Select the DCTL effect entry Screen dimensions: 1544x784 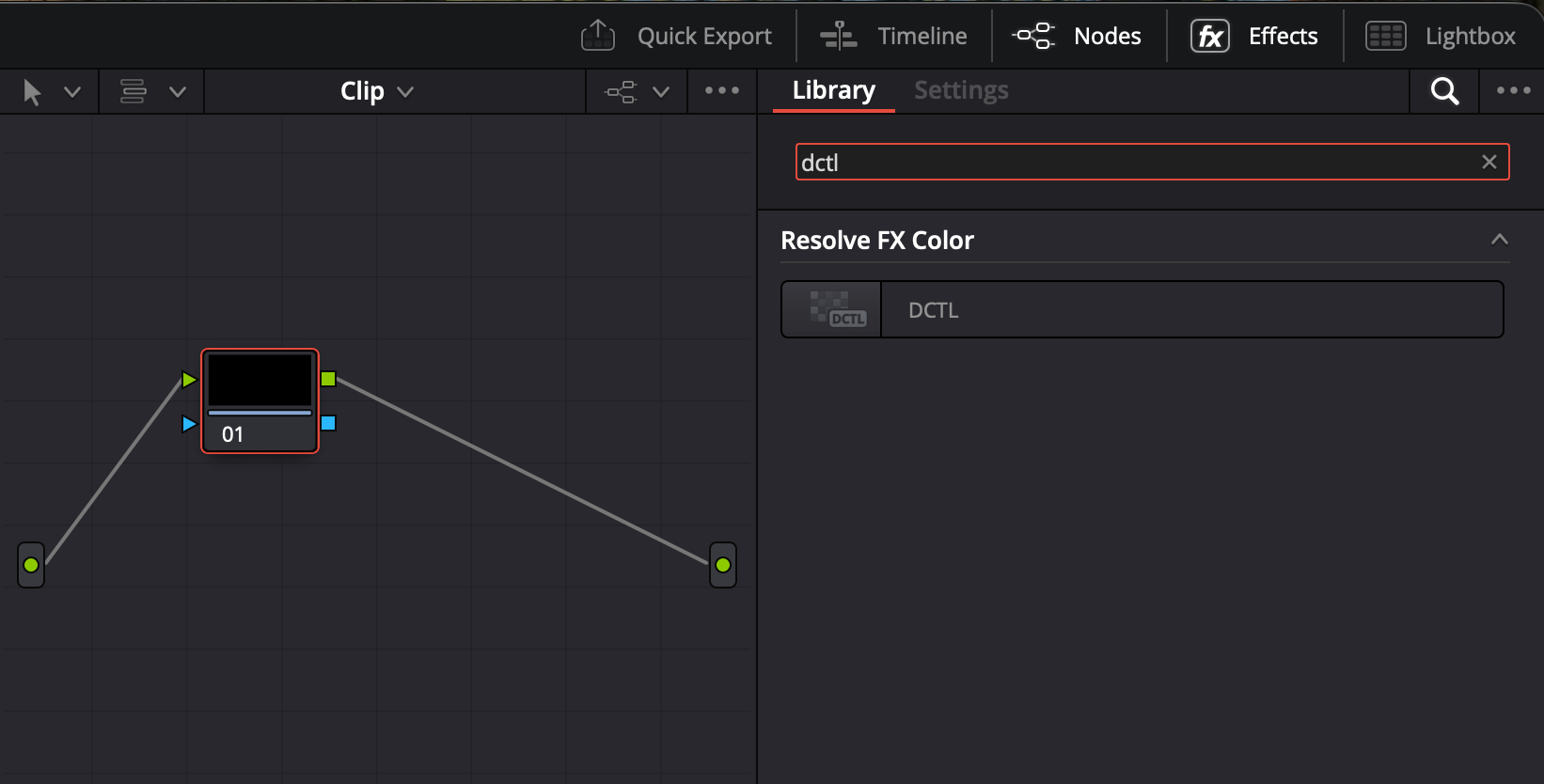coord(1142,309)
